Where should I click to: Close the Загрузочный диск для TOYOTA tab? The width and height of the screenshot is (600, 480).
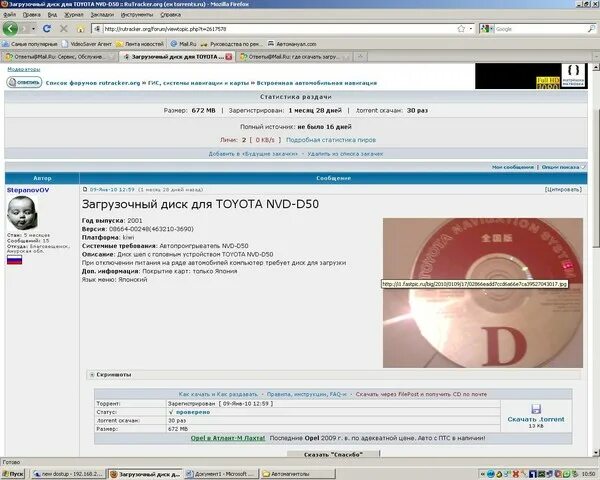point(229,57)
